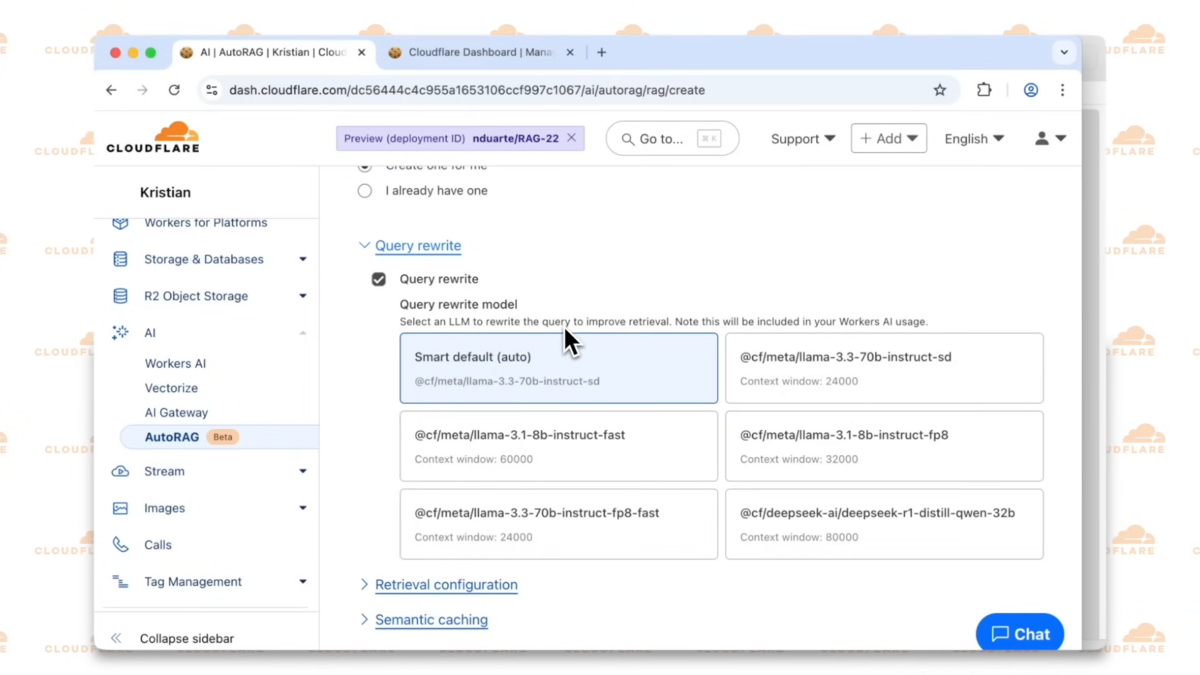Click the site info icon in address bar
The width and height of the screenshot is (1200, 675).
pyautogui.click(x=211, y=90)
